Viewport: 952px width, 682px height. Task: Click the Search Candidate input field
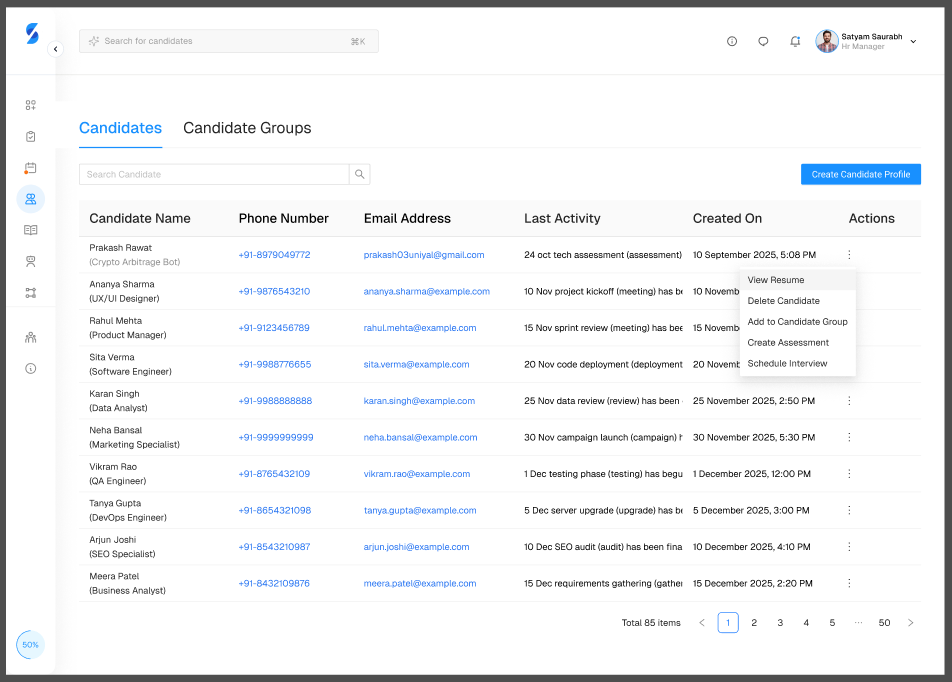pos(214,174)
